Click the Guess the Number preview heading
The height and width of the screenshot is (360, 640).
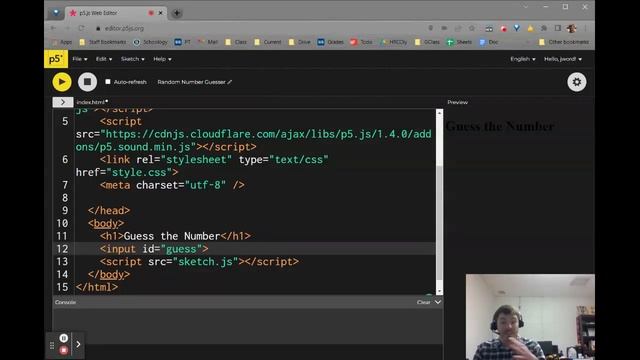coord(500,126)
